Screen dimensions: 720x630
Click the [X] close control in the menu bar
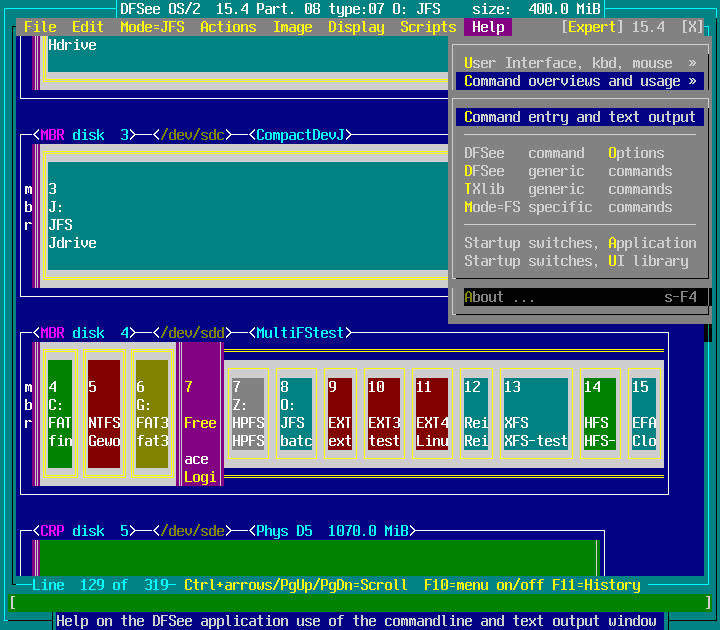point(692,27)
